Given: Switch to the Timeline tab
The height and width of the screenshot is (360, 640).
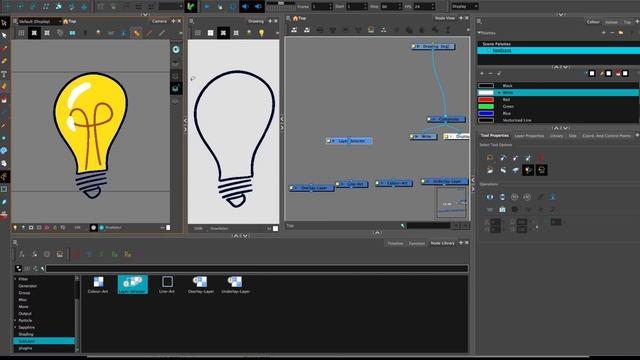Looking at the screenshot, I should (395, 243).
